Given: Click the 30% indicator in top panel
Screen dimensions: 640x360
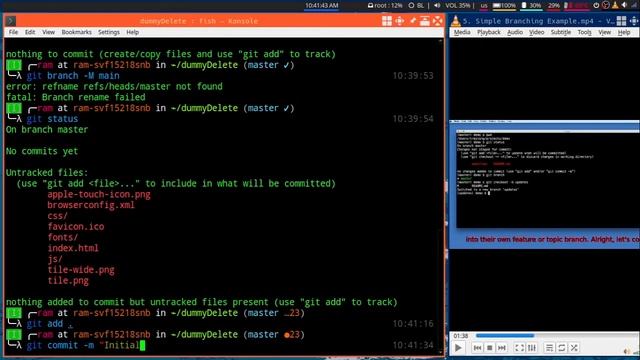Looking at the screenshot, I should coord(531,5).
